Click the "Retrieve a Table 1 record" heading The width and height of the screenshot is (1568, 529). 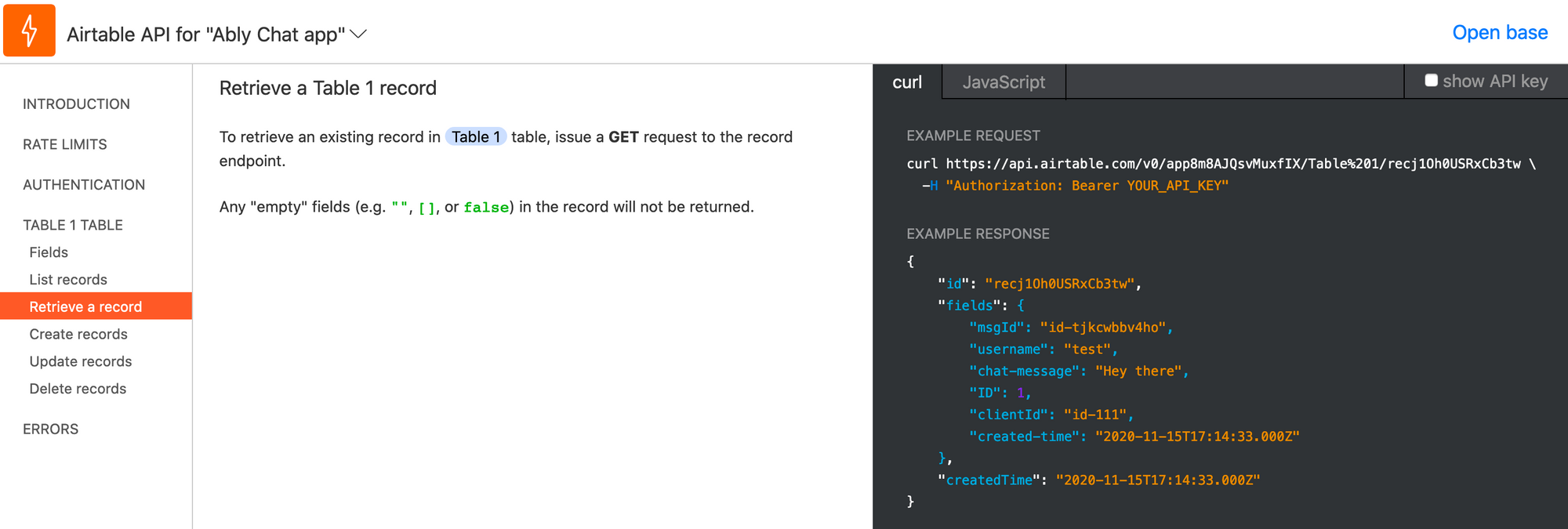(328, 88)
